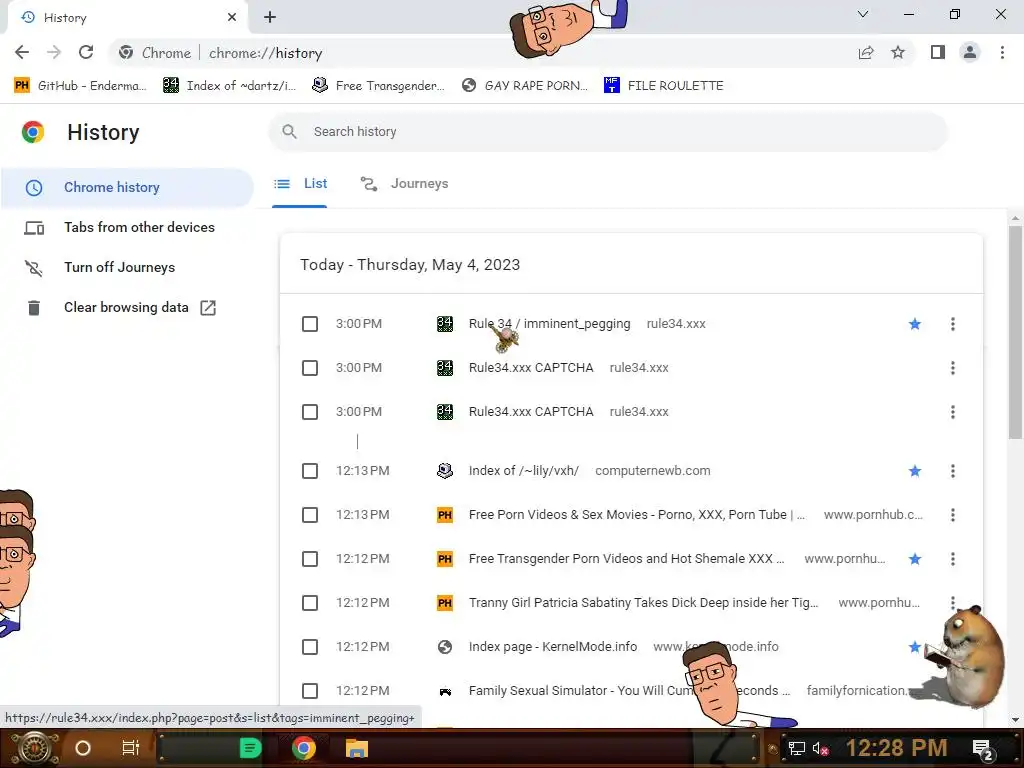Open the Index of /~lily/vxh/ history link
The height and width of the screenshot is (768, 1024).
click(x=524, y=471)
